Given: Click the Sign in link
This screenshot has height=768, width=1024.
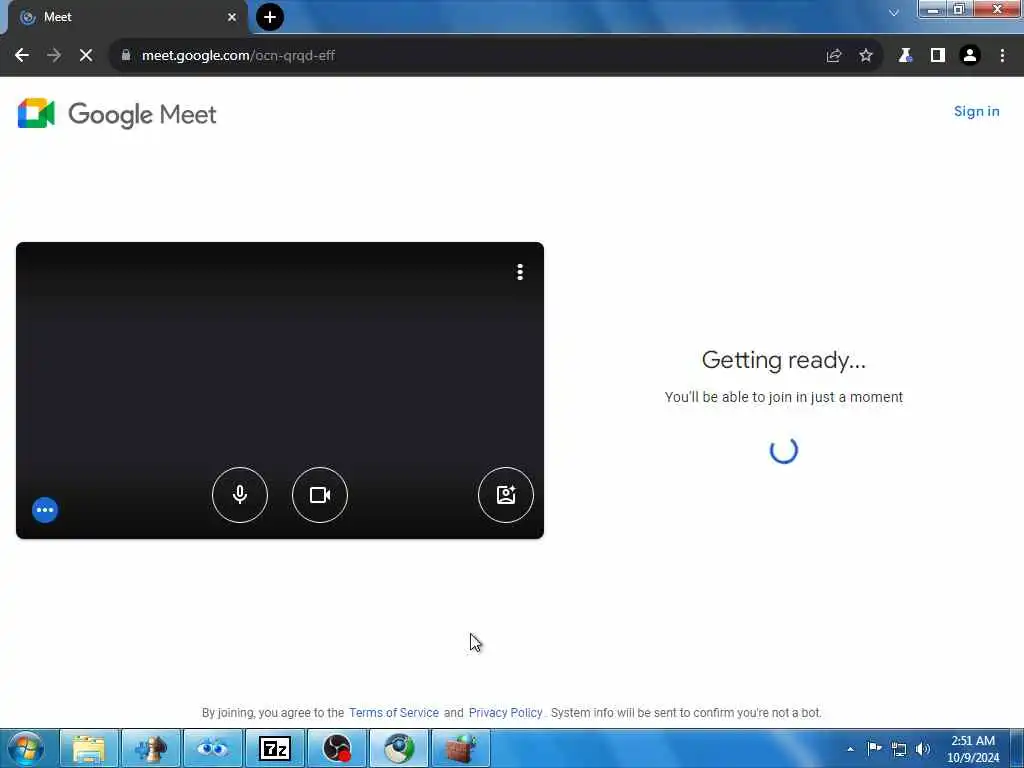Looking at the screenshot, I should tap(976, 111).
